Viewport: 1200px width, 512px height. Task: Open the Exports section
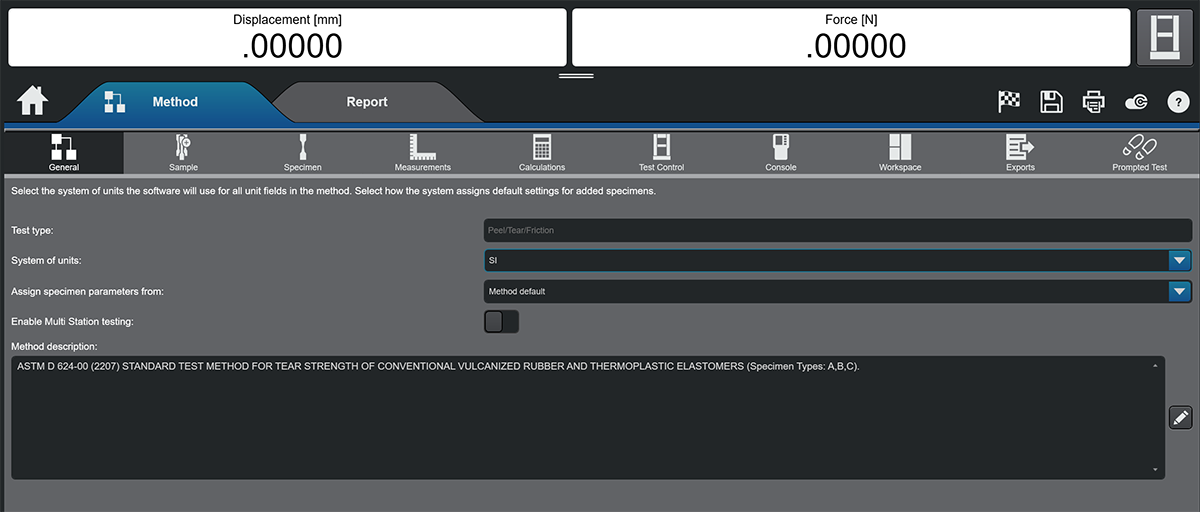pyautogui.click(x=1020, y=153)
